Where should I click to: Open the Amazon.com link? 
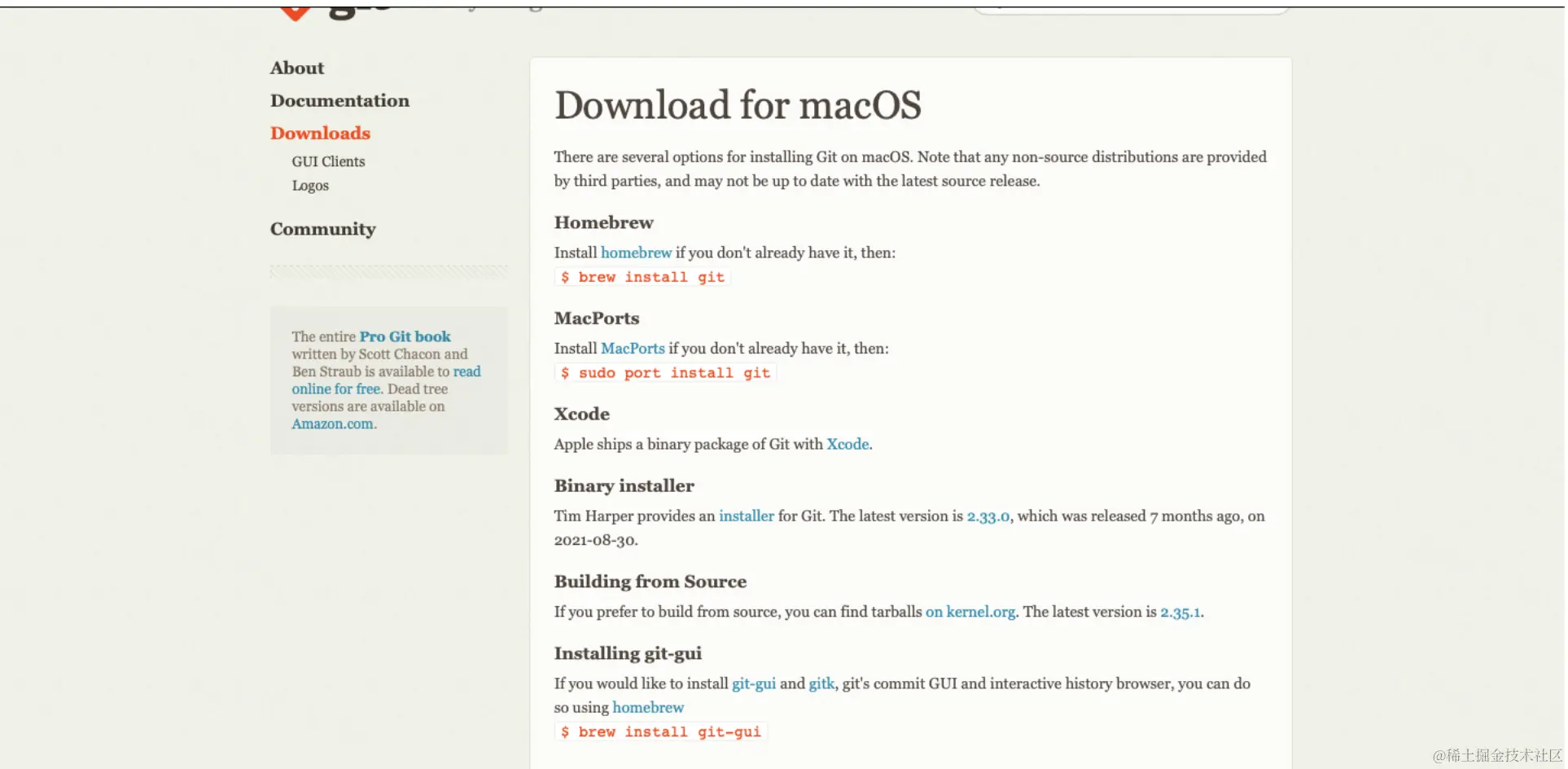coord(333,424)
